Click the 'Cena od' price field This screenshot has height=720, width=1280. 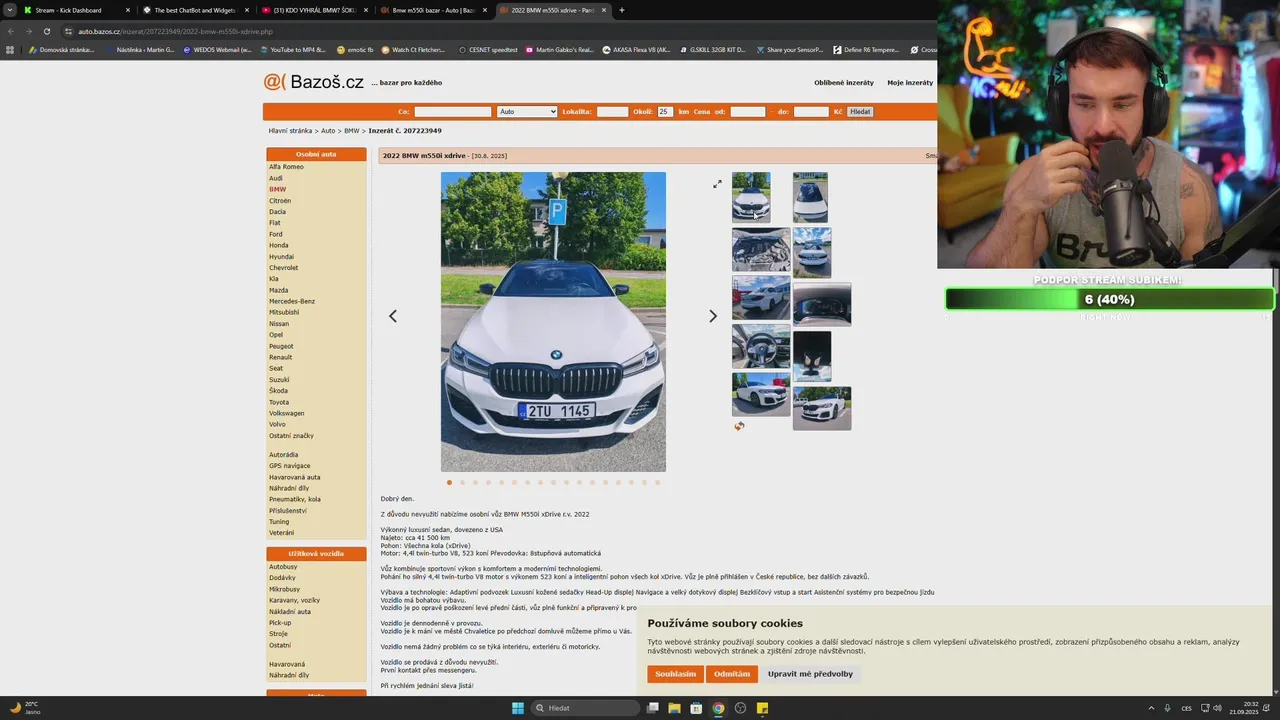[x=748, y=112]
